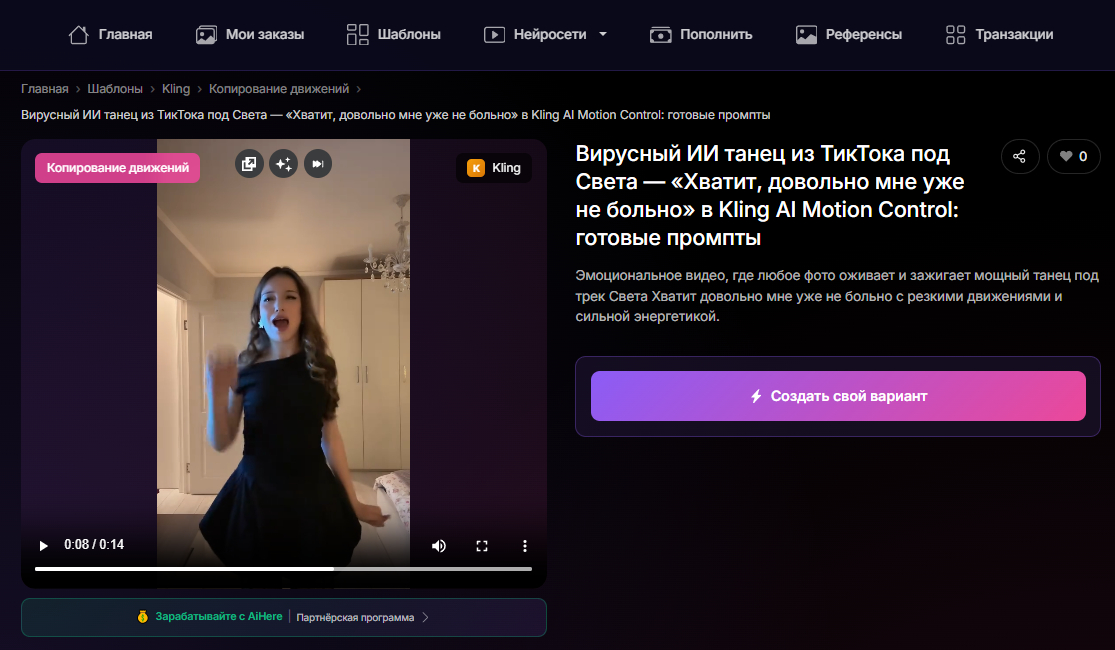Image resolution: width=1115 pixels, height=650 pixels.
Task: Click the grid icon beside Транзакции
Action: [956, 34]
